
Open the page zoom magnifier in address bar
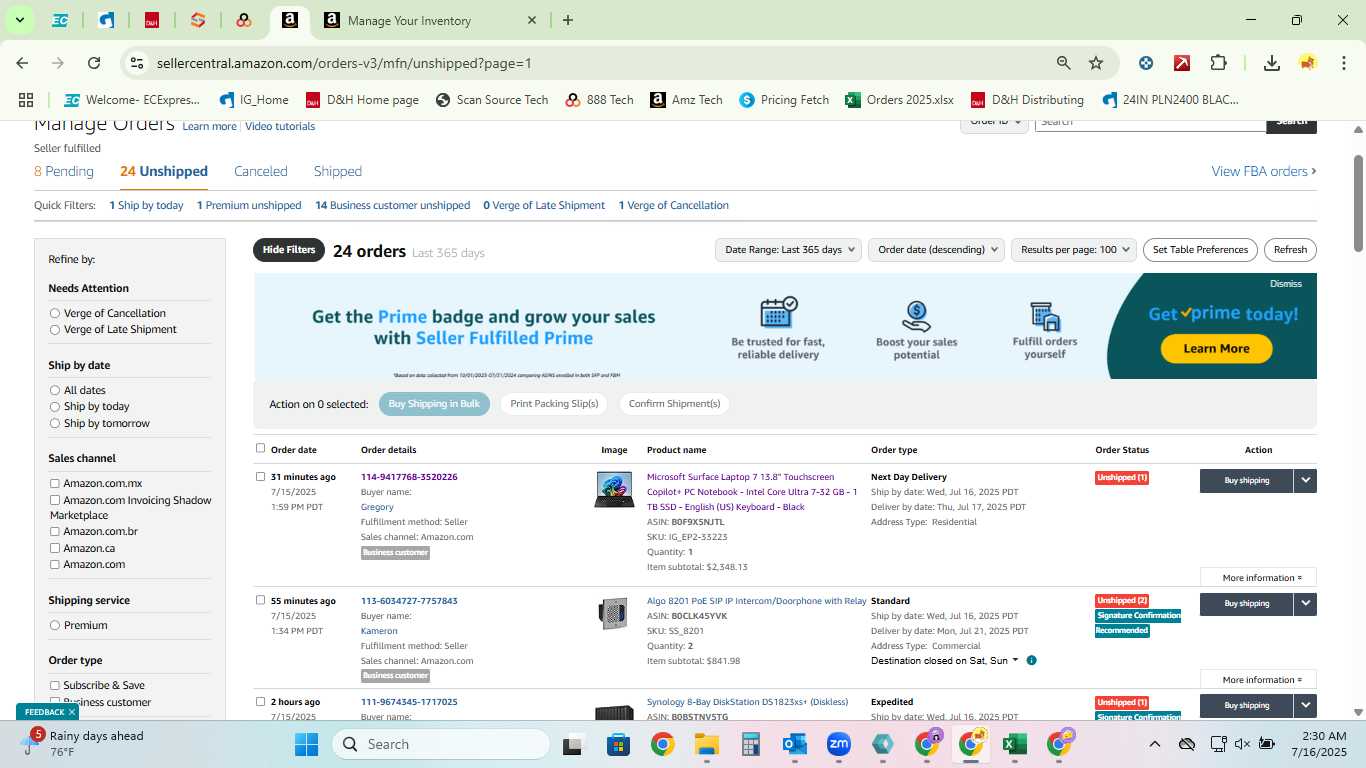coord(1064,63)
